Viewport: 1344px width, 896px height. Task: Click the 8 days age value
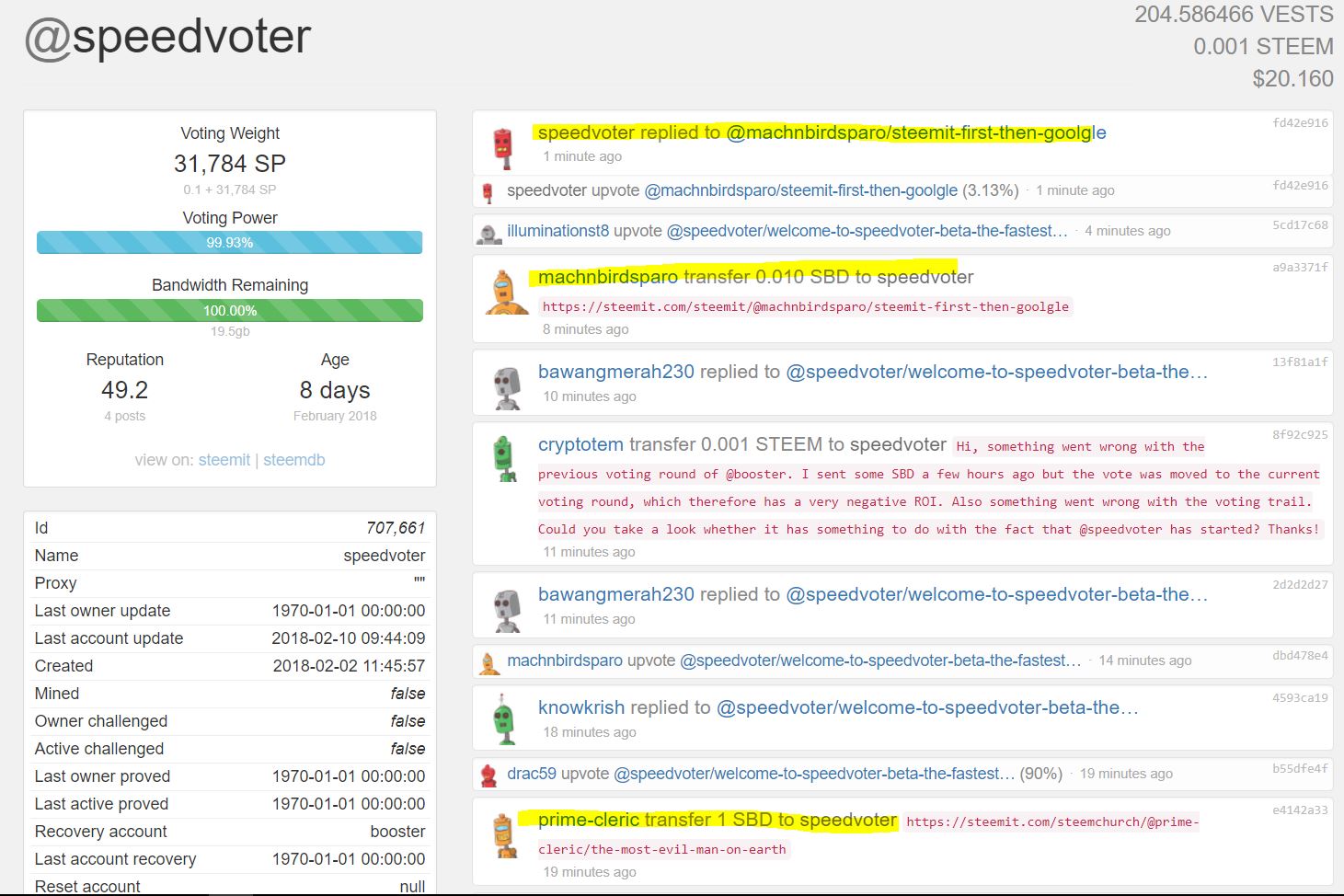coord(335,390)
